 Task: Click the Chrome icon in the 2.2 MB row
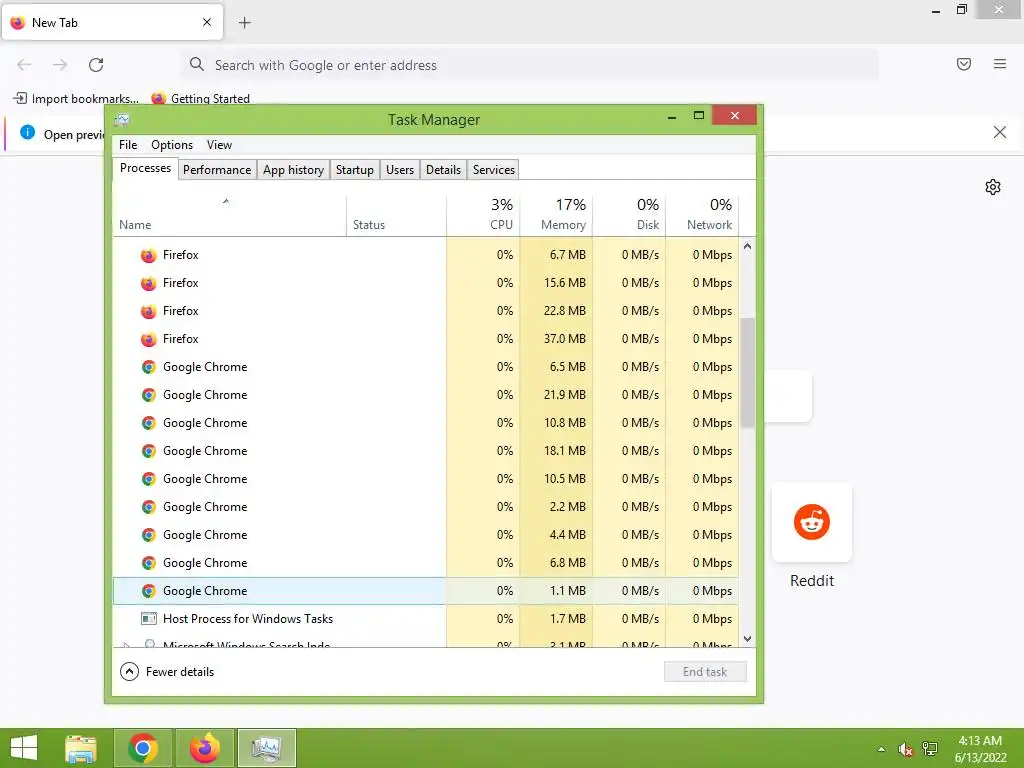click(149, 507)
